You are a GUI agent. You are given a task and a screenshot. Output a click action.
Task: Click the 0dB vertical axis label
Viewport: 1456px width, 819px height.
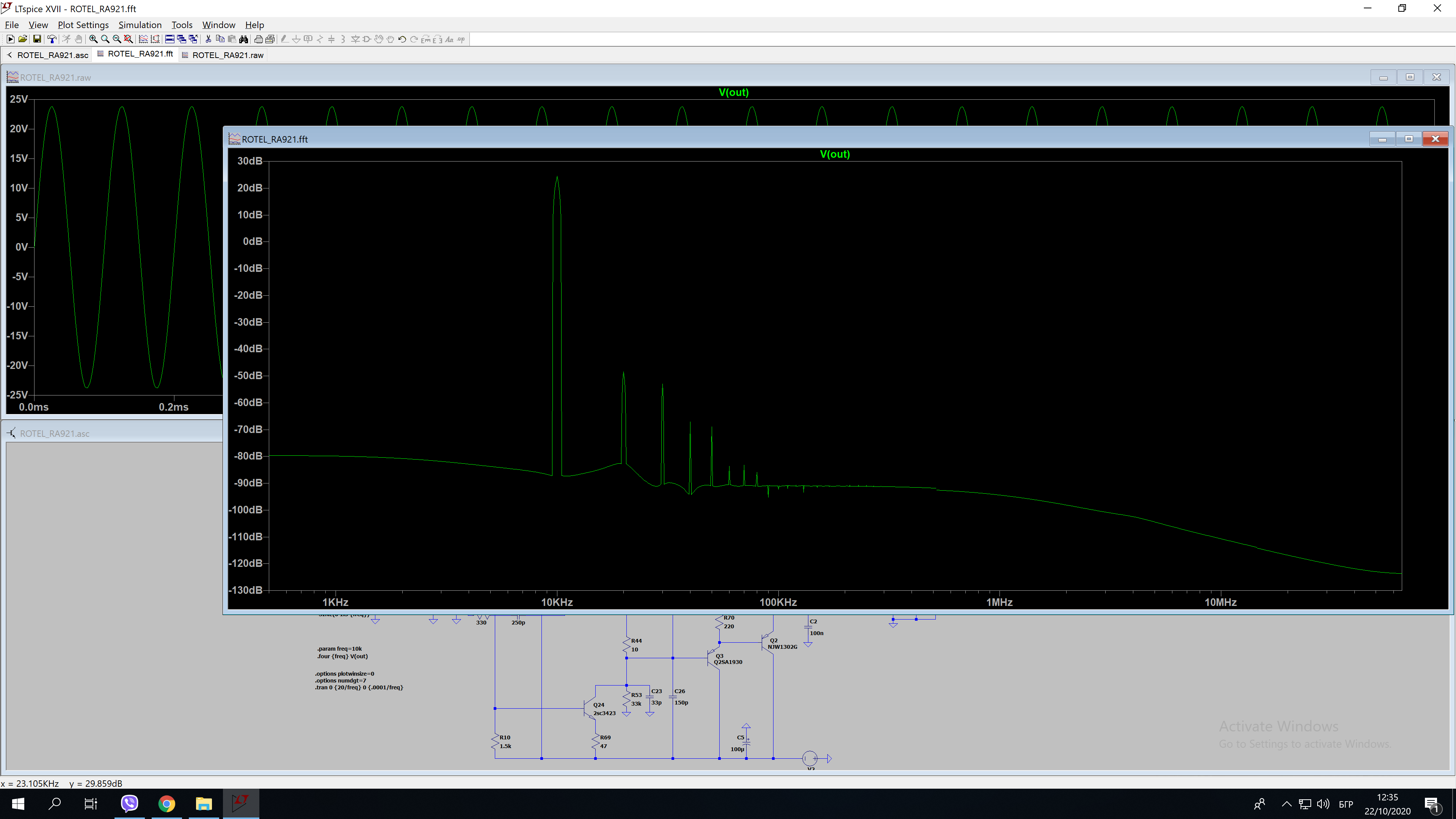(x=252, y=242)
